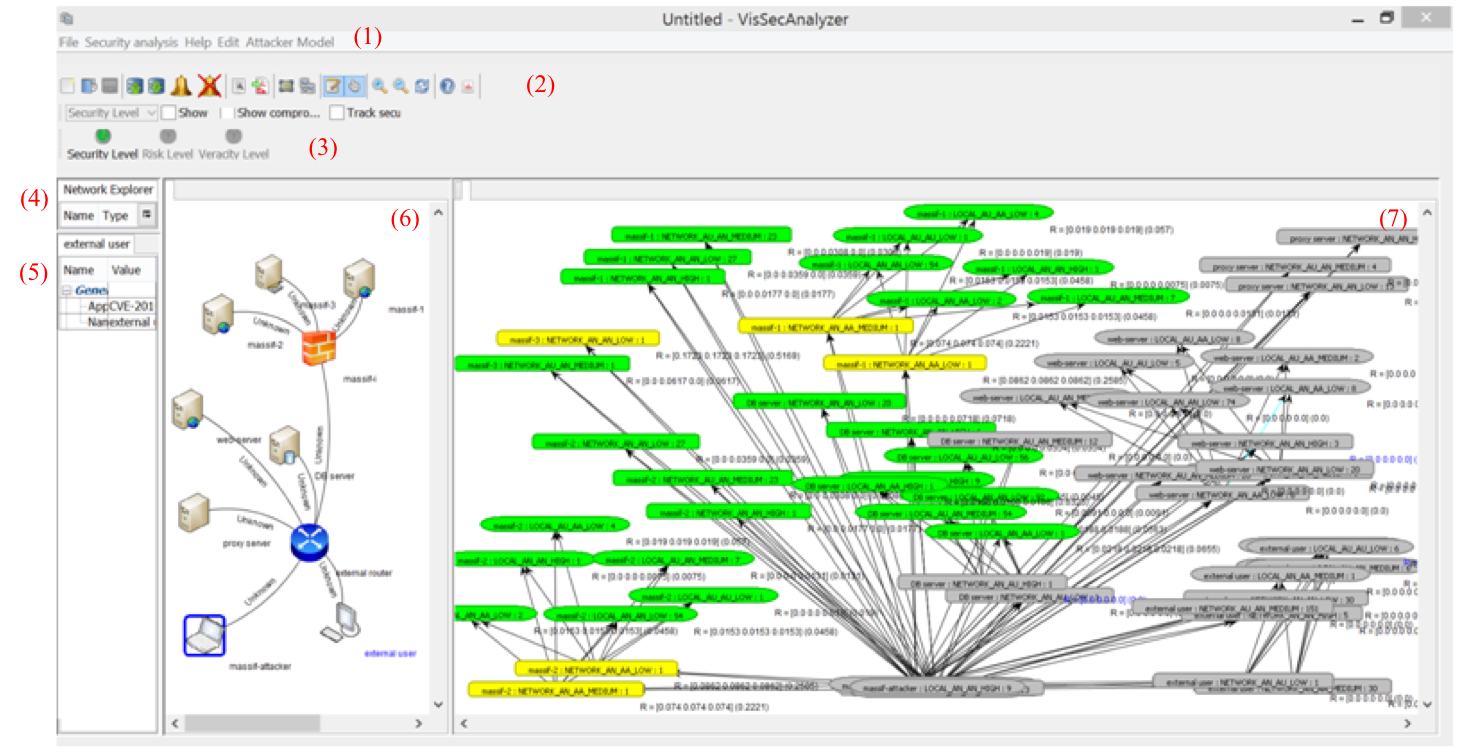Select the blue external router node
Viewport: 1460px width, 754px height.
point(309,541)
